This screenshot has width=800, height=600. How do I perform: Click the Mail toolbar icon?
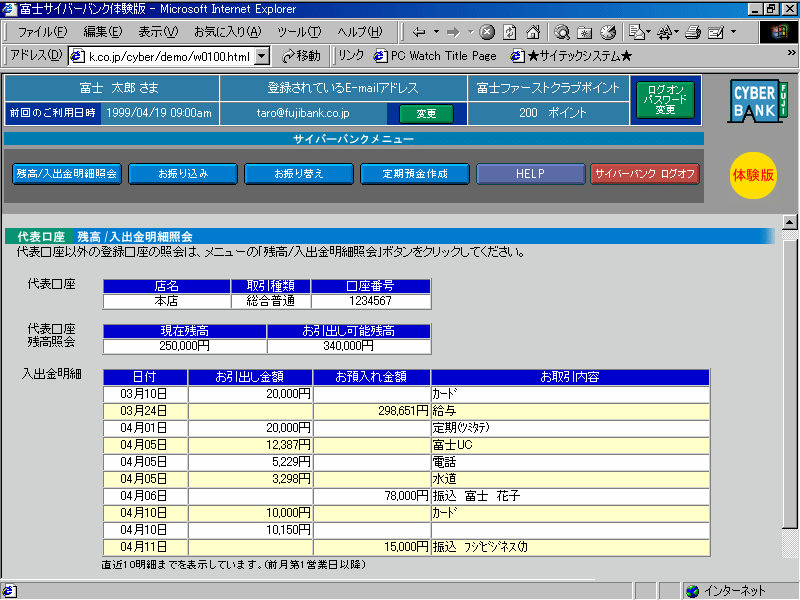(x=638, y=33)
